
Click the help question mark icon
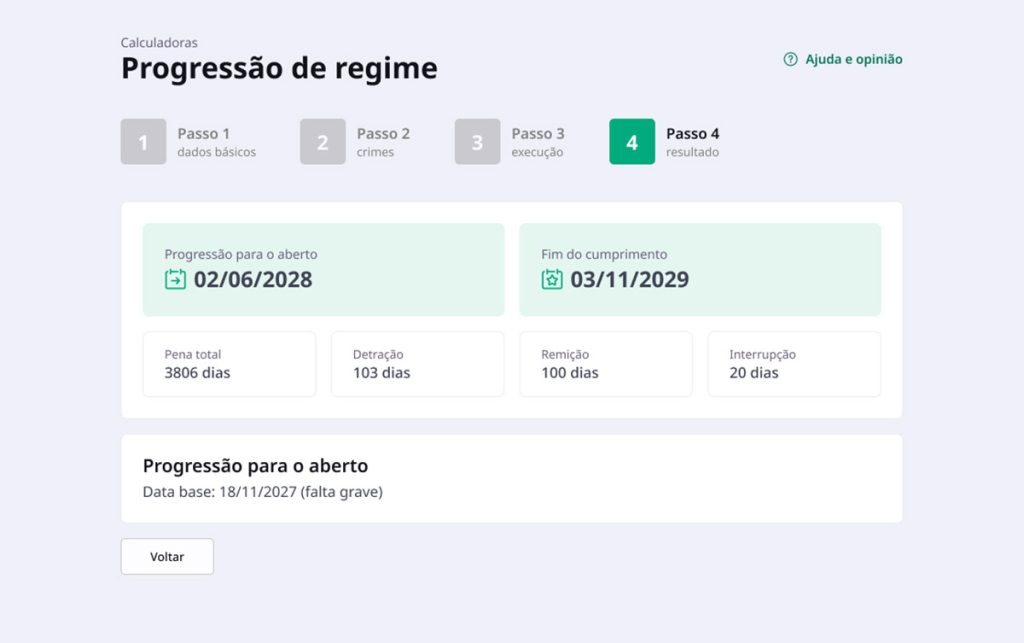tap(790, 60)
